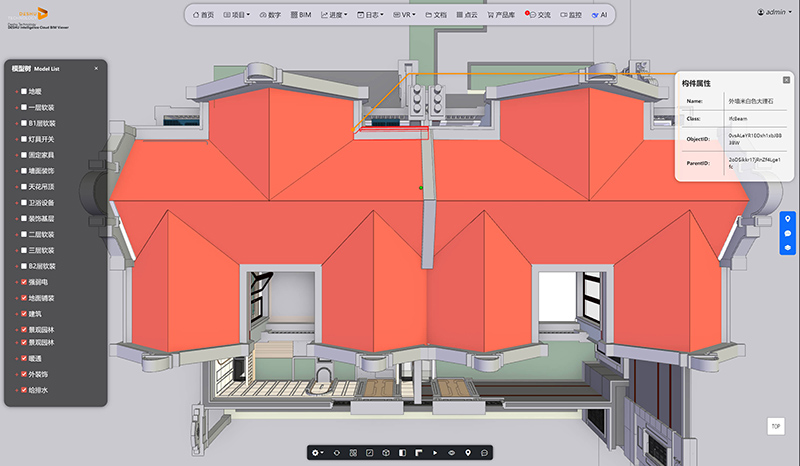Screen dimensions: 800x466
Task: Click the location pin icon in bottom toolbar
Action: click(x=468, y=453)
